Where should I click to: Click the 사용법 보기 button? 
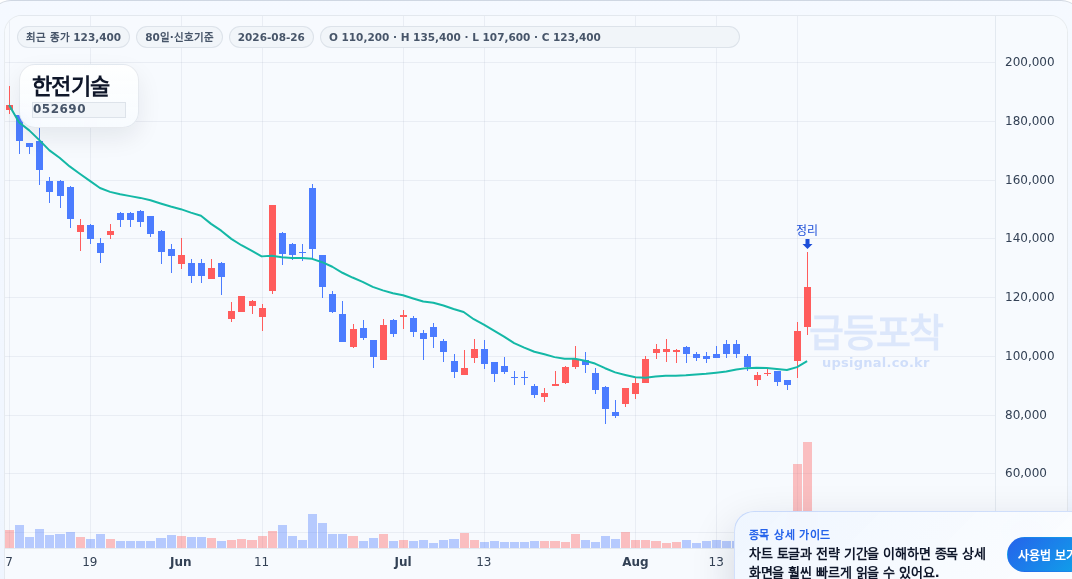(x=1040, y=555)
